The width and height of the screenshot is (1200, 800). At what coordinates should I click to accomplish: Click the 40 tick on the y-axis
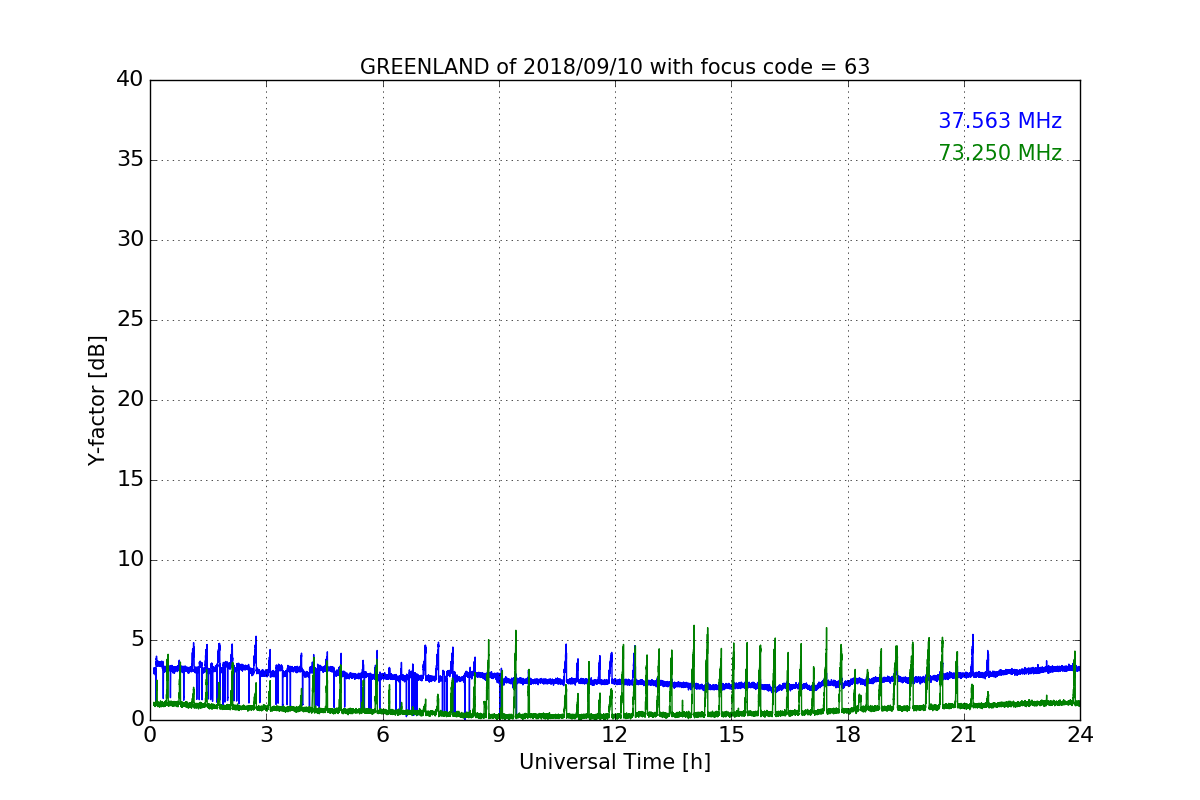tap(130, 80)
